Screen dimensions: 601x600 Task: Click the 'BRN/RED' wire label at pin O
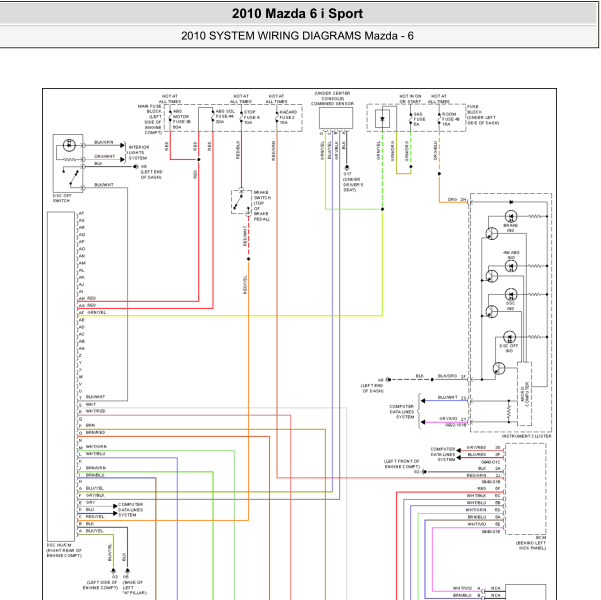coord(95,432)
